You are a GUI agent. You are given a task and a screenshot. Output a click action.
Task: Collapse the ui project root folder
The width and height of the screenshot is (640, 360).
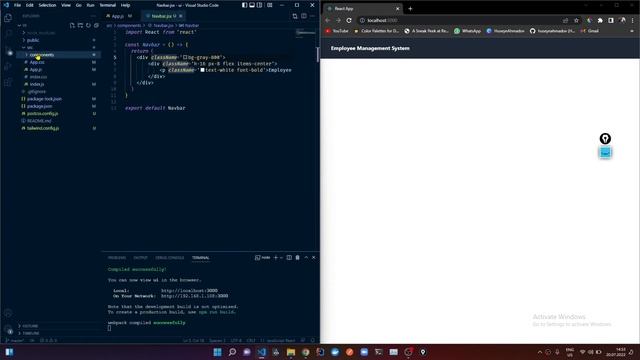pos(20,25)
